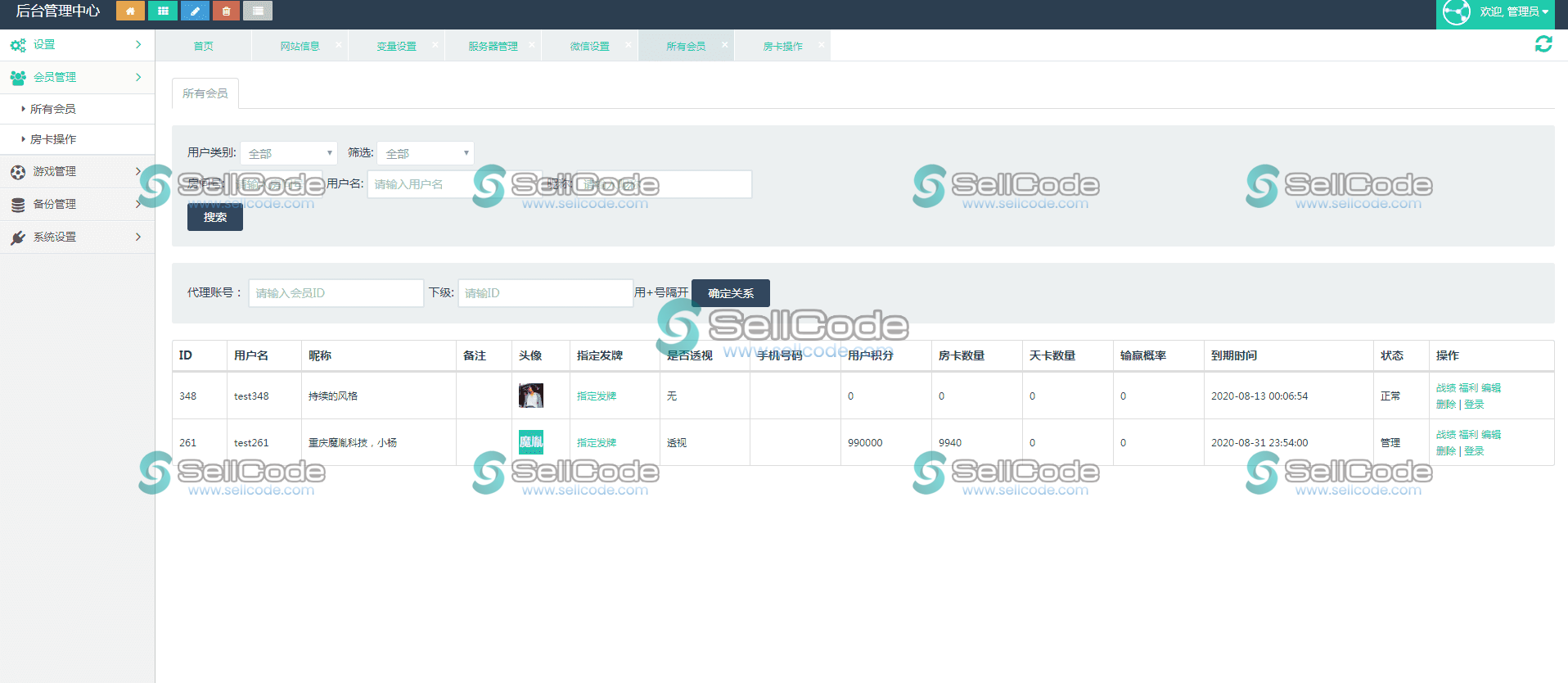Switch to the 房卡操作 tab
The image size is (1568, 683).
pyautogui.click(x=782, y=46)
